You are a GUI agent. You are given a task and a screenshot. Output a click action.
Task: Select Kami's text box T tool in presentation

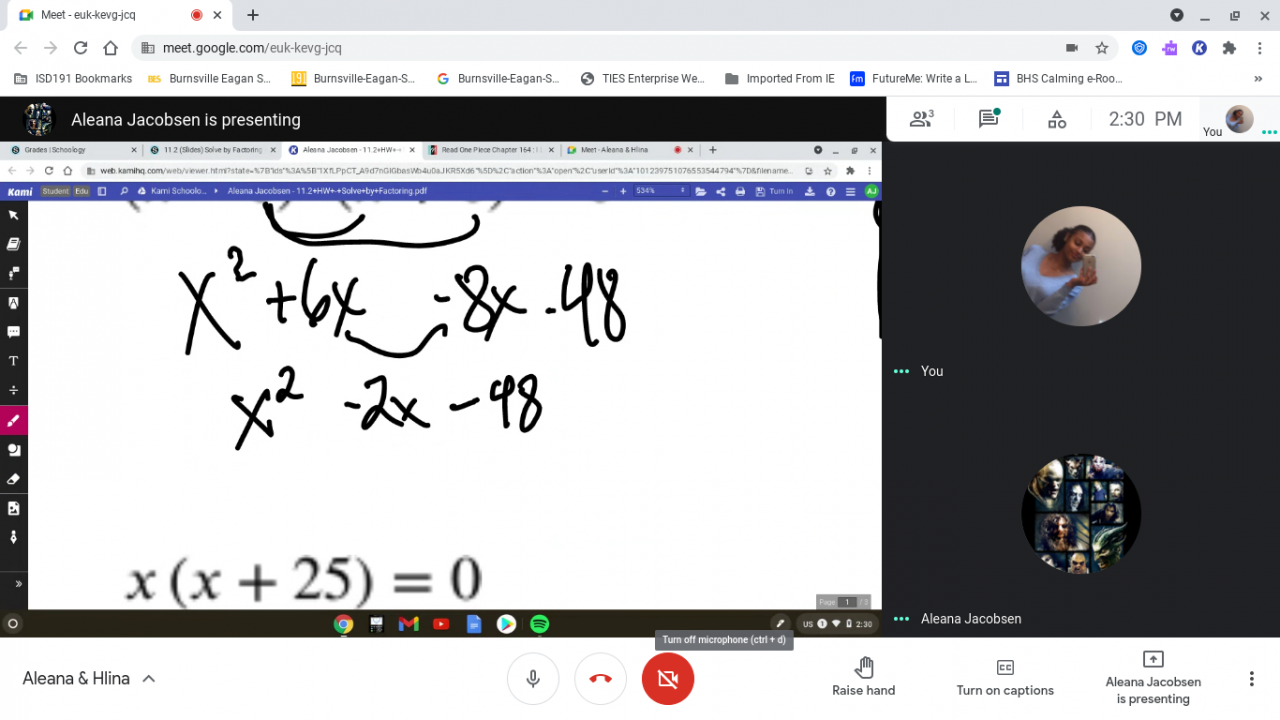tap(14, 361)
